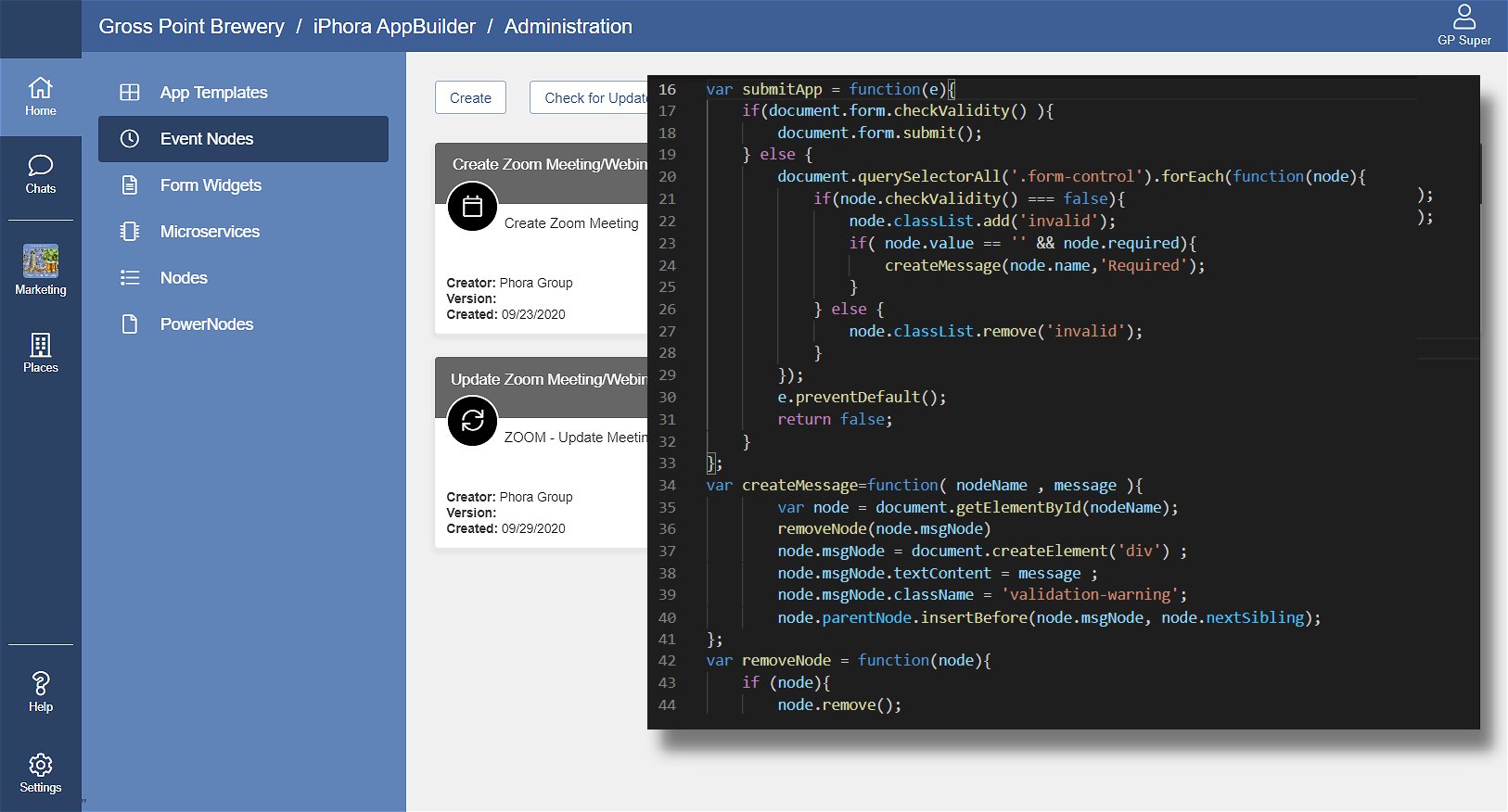Click the calendar icon on Create Zoom Meeting card
This screenshot has width=1508, height=812.
tap(472, 207)
